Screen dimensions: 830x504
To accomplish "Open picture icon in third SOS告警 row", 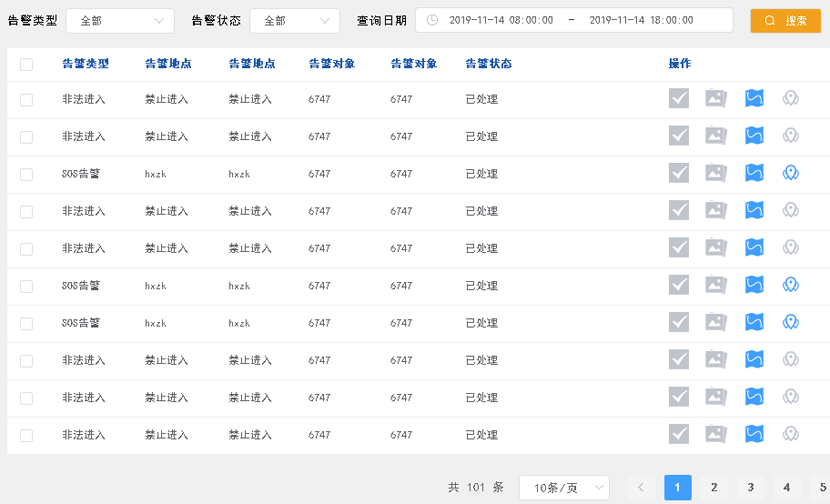I will (716, 322).
